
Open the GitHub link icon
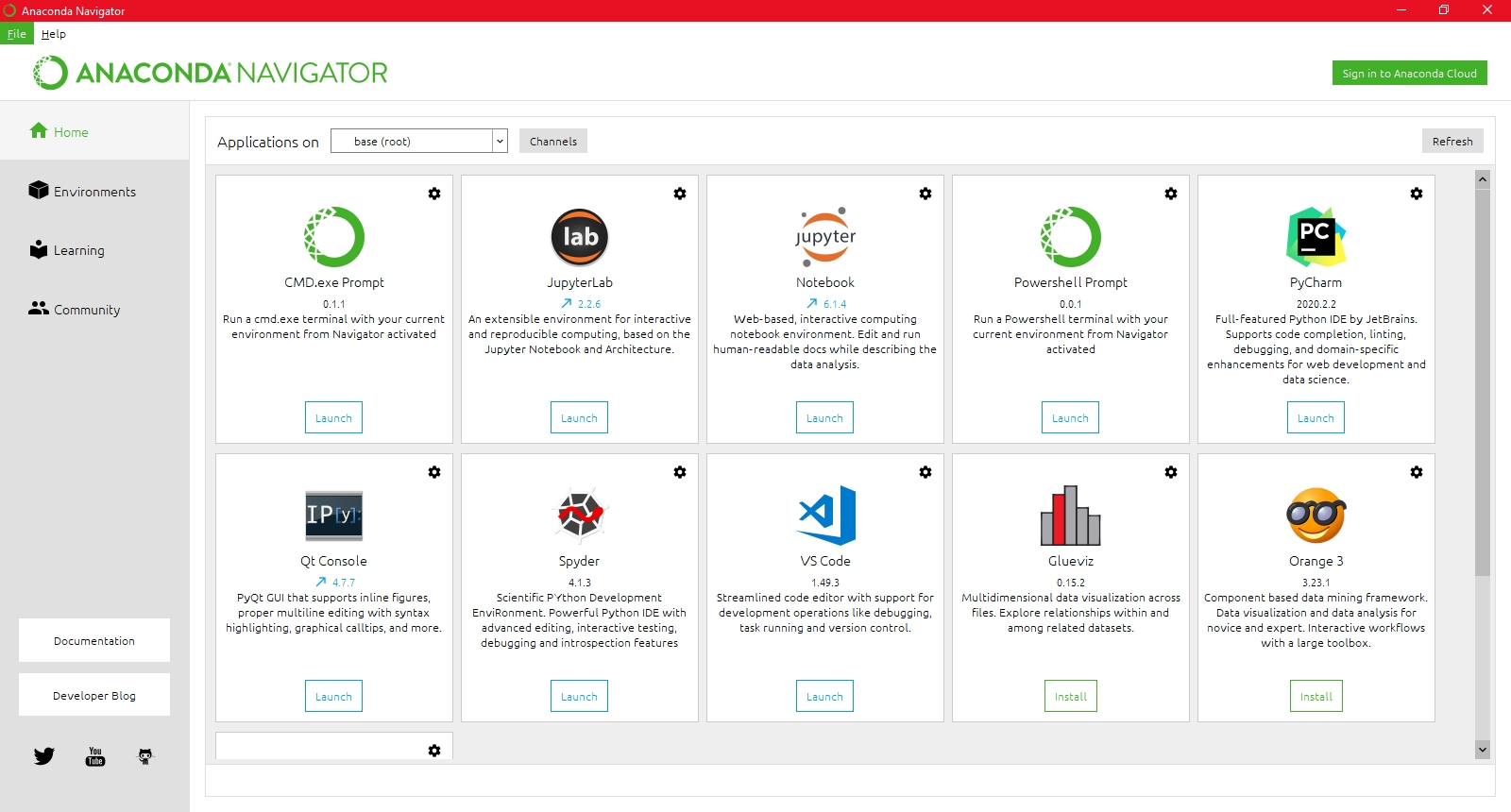point(145,756)
